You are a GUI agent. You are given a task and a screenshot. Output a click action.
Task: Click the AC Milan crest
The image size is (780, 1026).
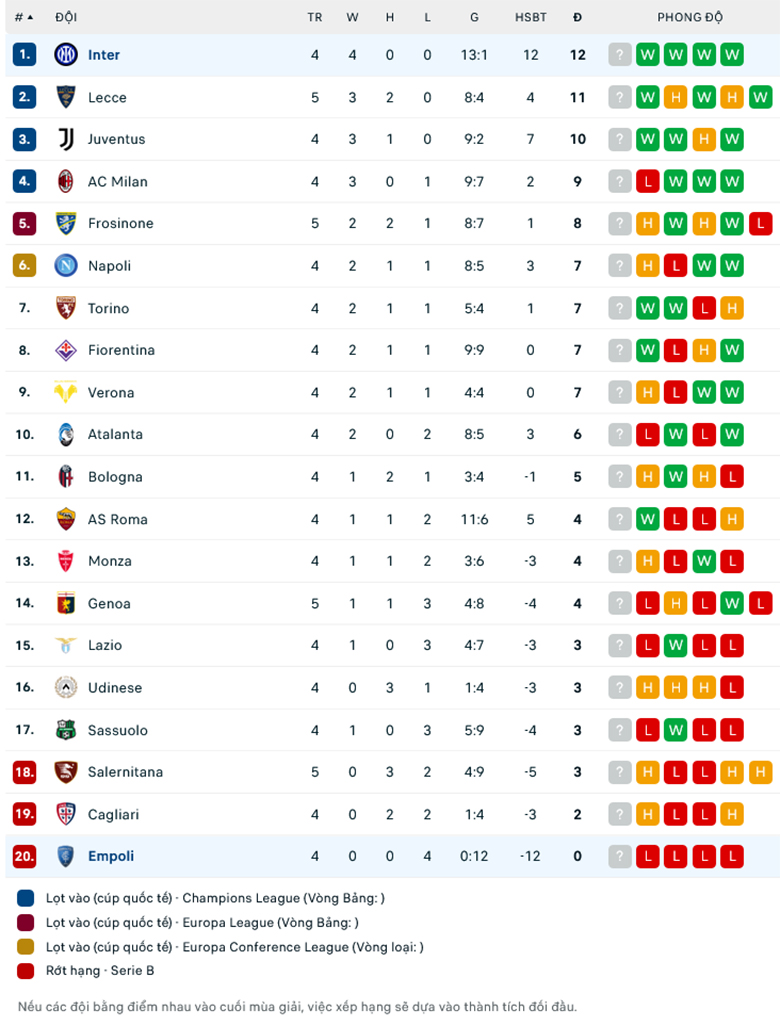pos(66,181)
